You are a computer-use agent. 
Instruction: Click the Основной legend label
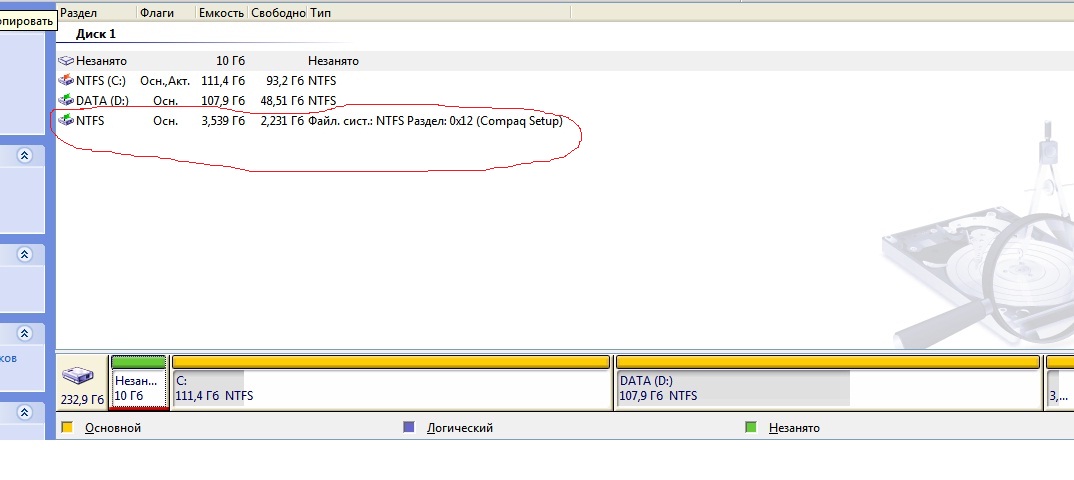tap(113, 428)
